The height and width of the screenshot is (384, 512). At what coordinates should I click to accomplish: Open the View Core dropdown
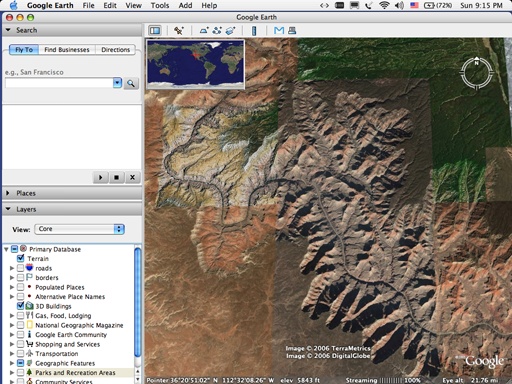[80, 229]
